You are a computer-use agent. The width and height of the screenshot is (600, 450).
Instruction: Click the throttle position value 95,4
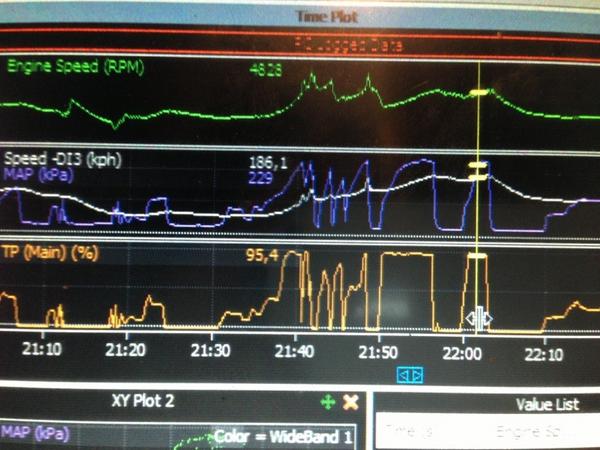262,255
